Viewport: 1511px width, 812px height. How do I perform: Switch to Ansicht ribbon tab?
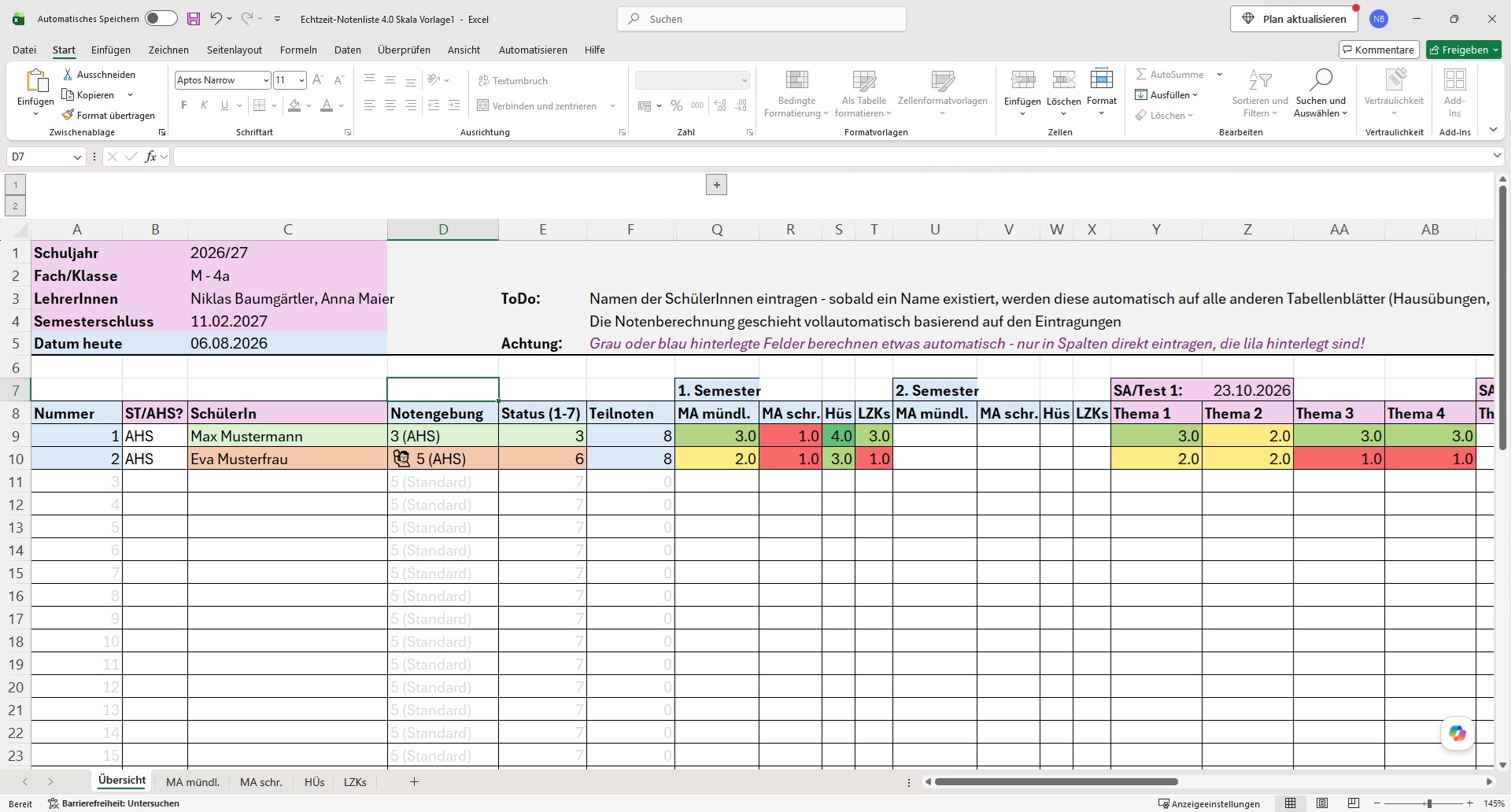pyautogui.click(x=464, y=50)
